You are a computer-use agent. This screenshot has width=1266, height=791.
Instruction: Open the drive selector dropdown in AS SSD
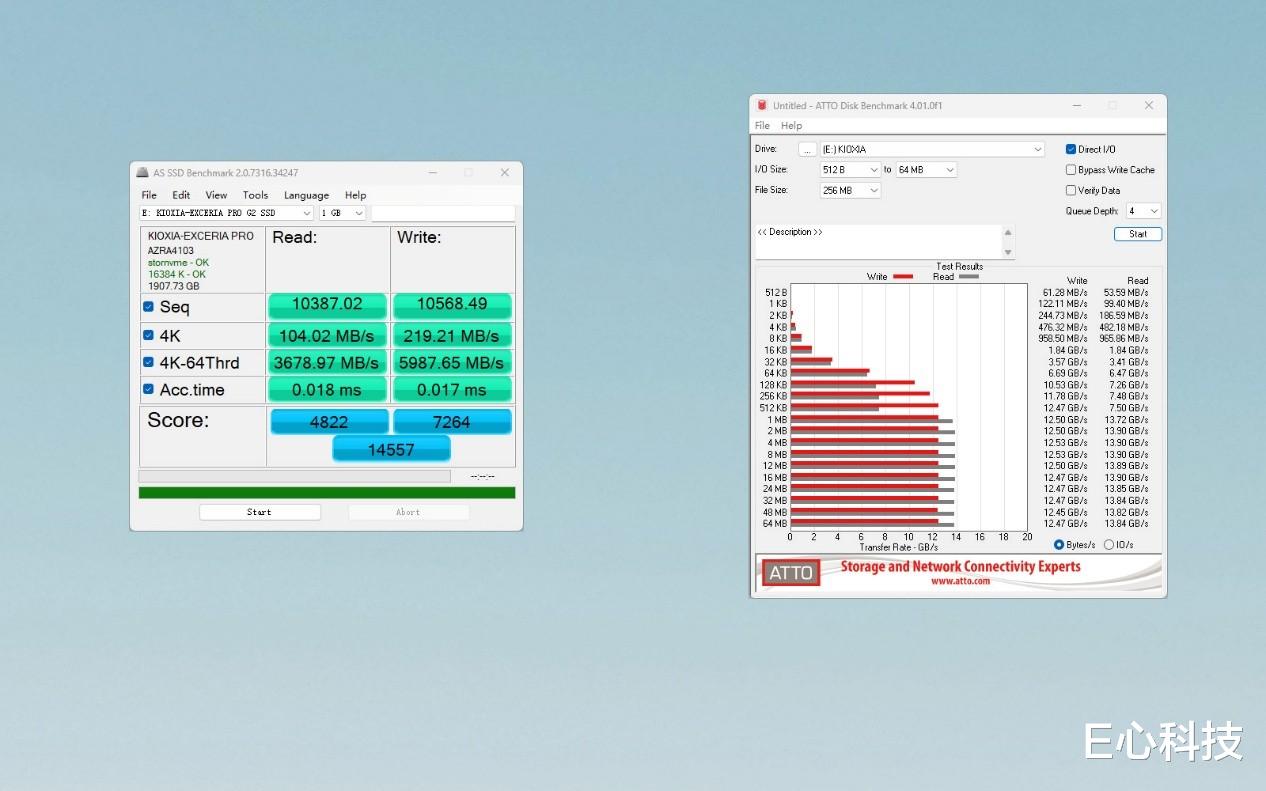(x=227, y=213)
